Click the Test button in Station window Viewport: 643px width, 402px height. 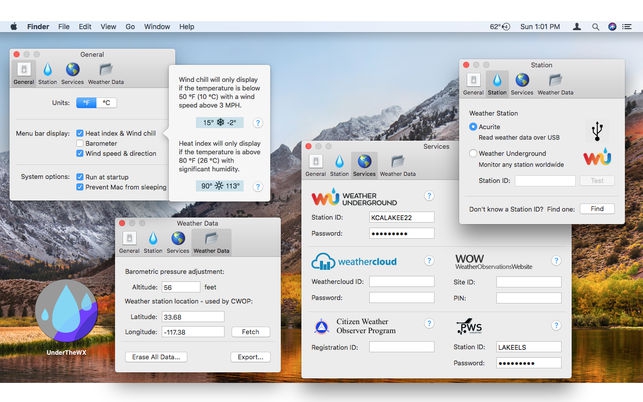pos(597,180)
